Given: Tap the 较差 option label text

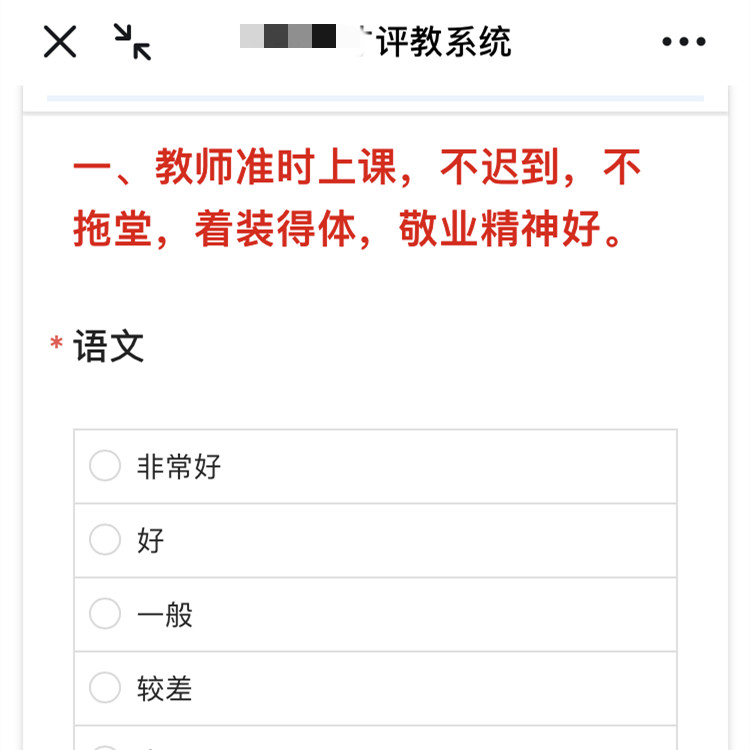Looking at the screenshot, I should (165, 689).
